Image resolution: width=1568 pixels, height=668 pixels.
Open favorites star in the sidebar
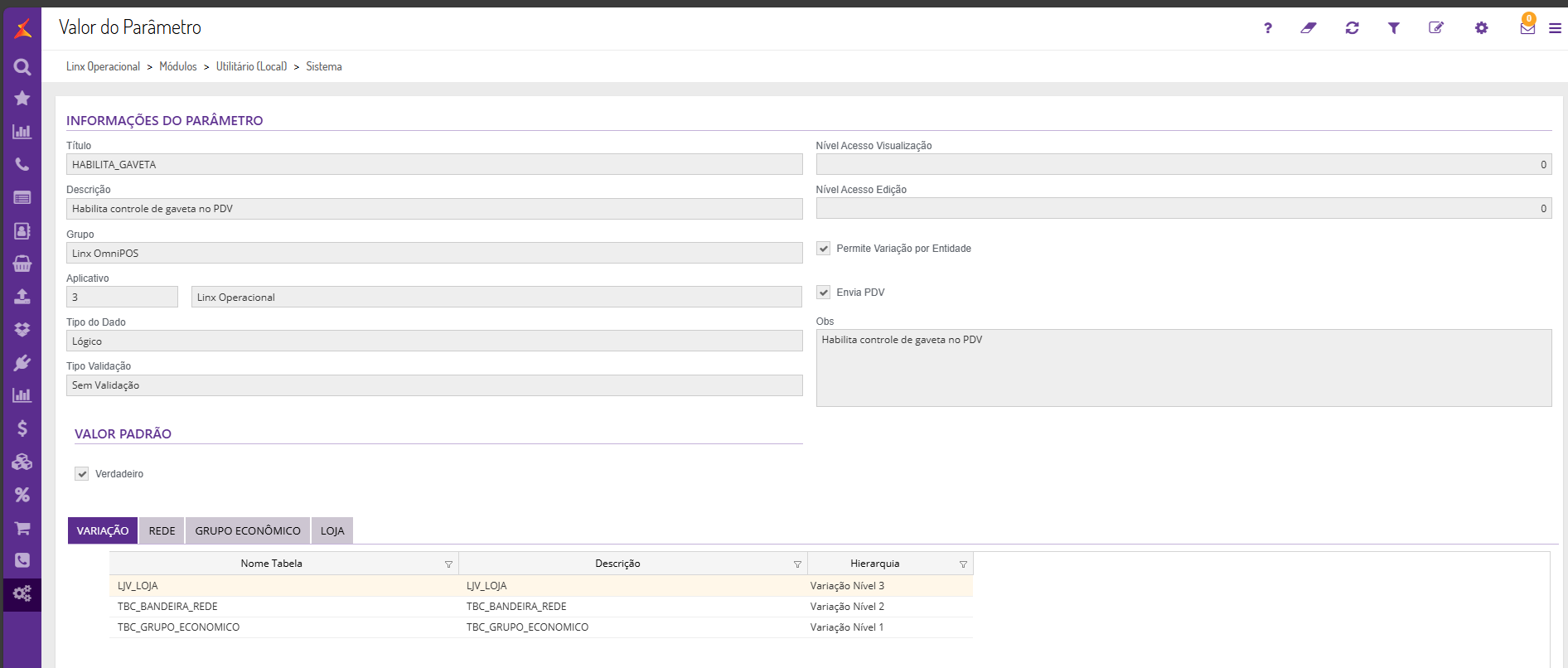coord(22,99)
